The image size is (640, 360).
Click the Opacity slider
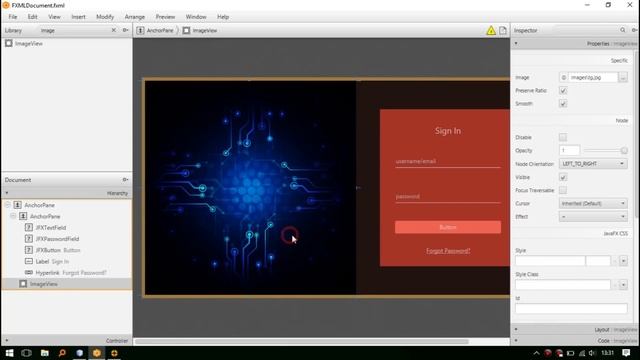pos(605,151)
